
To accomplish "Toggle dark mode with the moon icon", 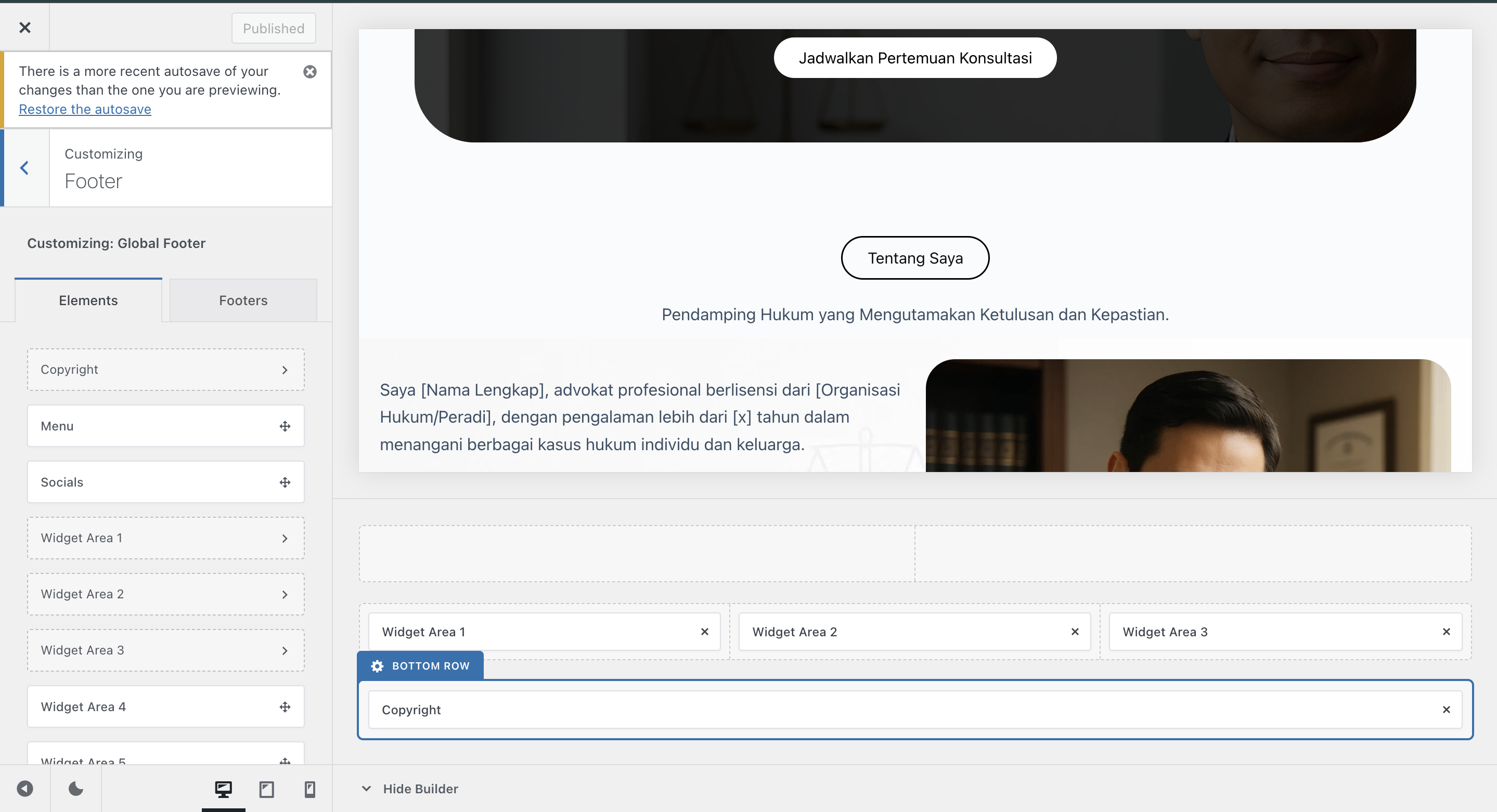I will tap(75, 789).
